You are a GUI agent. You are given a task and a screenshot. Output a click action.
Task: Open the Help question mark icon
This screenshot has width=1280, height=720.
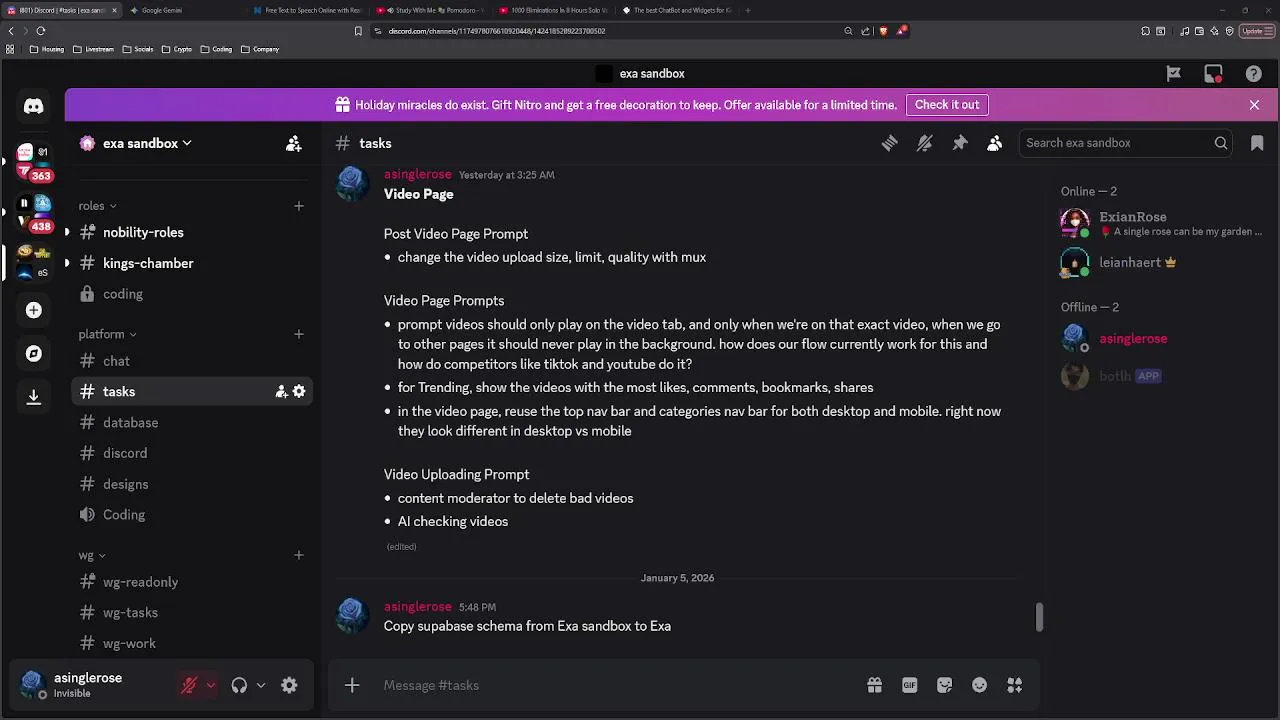tap(1253, 73)
